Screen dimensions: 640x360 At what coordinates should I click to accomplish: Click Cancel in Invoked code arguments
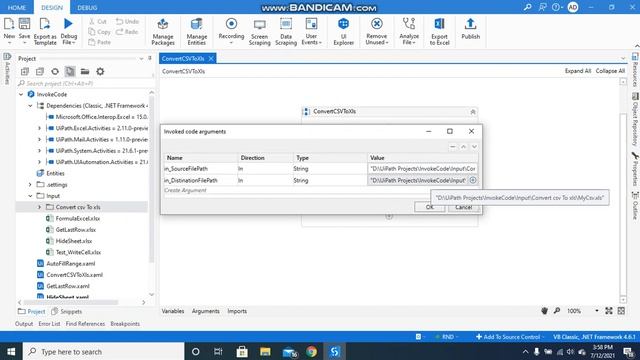[463, 207]
